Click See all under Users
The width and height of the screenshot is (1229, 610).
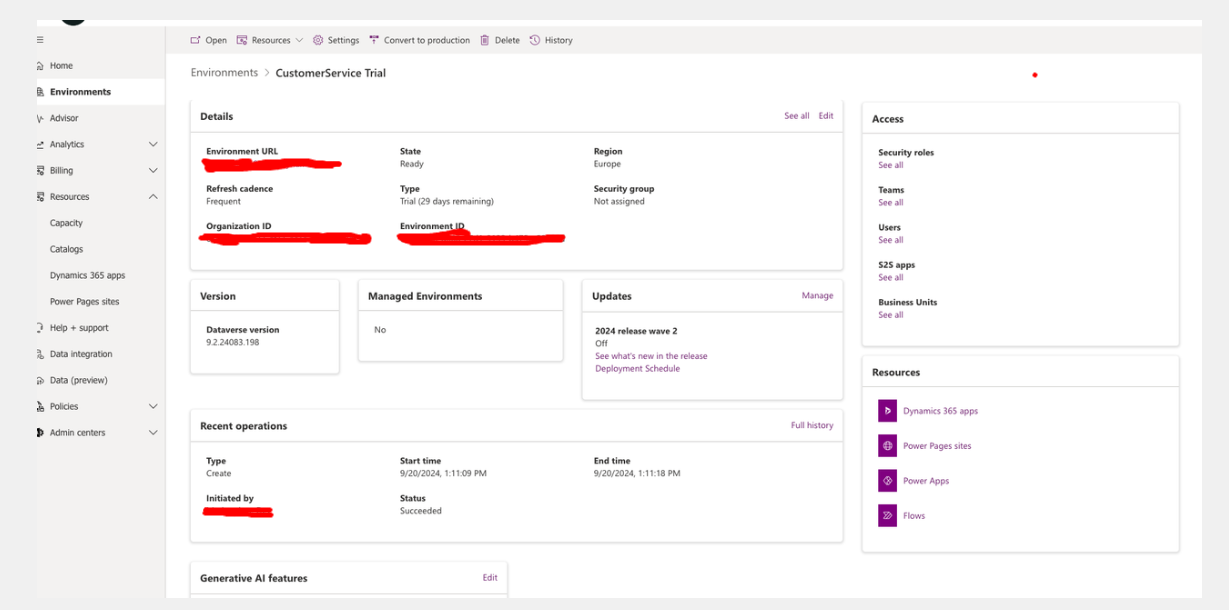pos(890,240)
